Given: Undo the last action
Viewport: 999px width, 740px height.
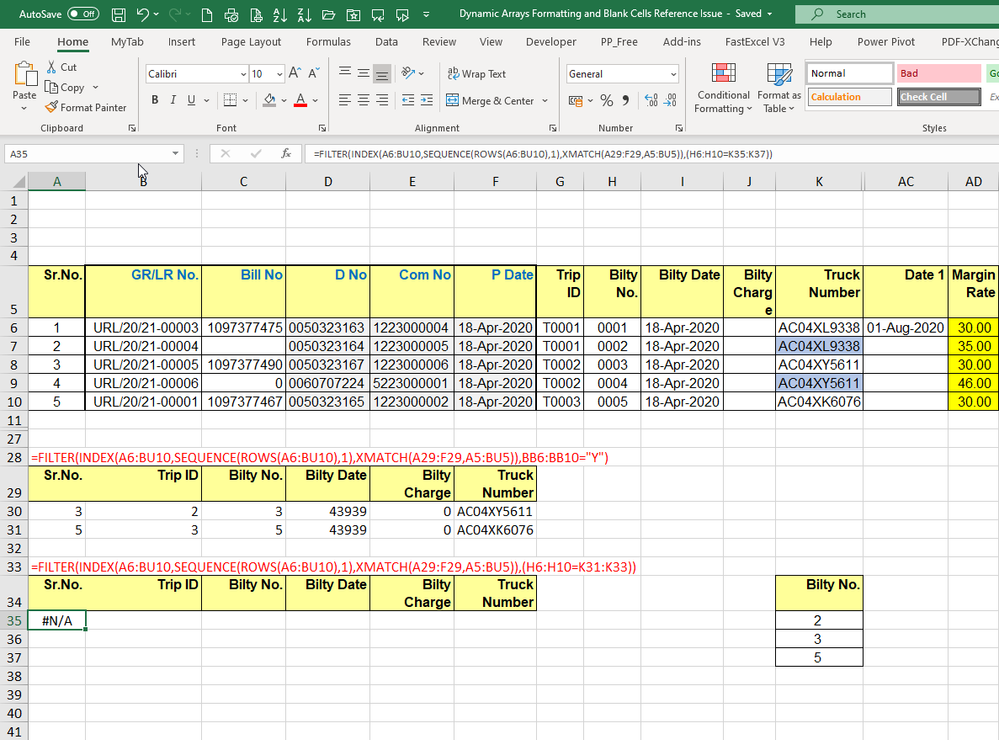Looking at the screenshot, I should point(143,15).
